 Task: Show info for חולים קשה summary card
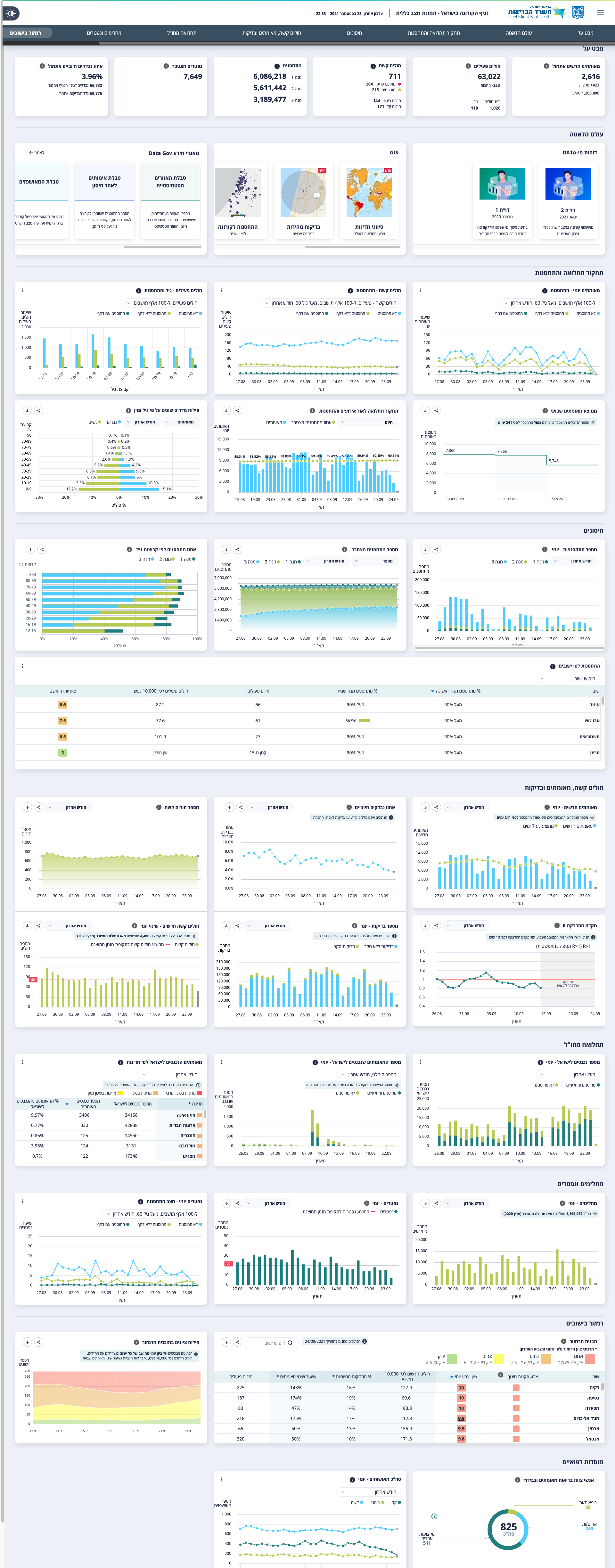point(373,66)
